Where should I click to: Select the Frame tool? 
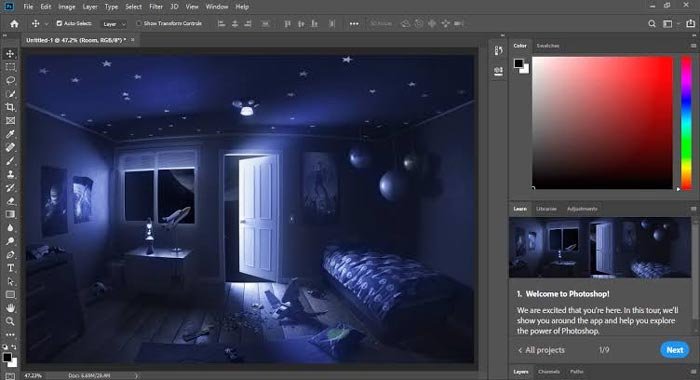click(10, 121)
